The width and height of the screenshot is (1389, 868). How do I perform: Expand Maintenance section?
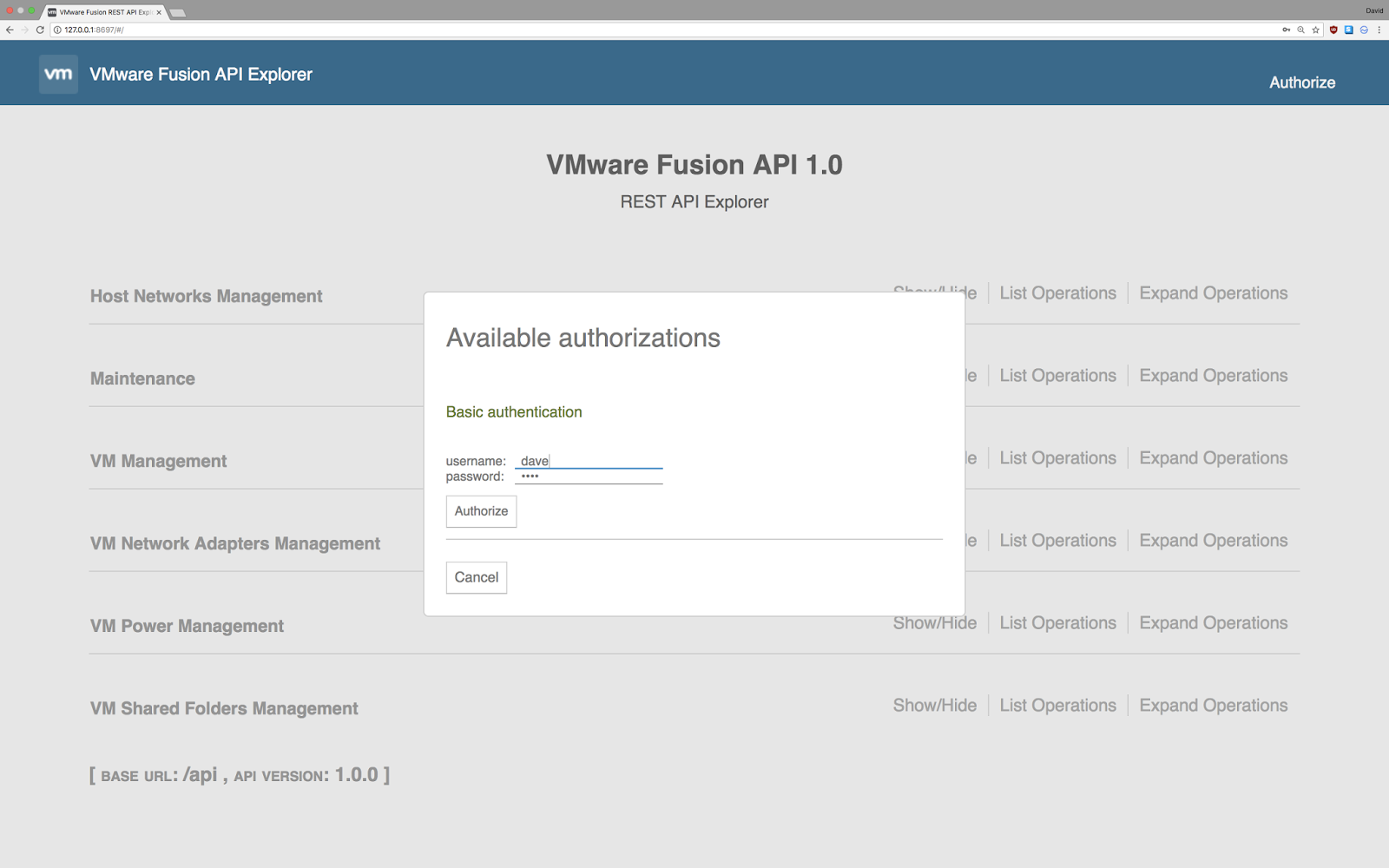click(x=142, y=378)
